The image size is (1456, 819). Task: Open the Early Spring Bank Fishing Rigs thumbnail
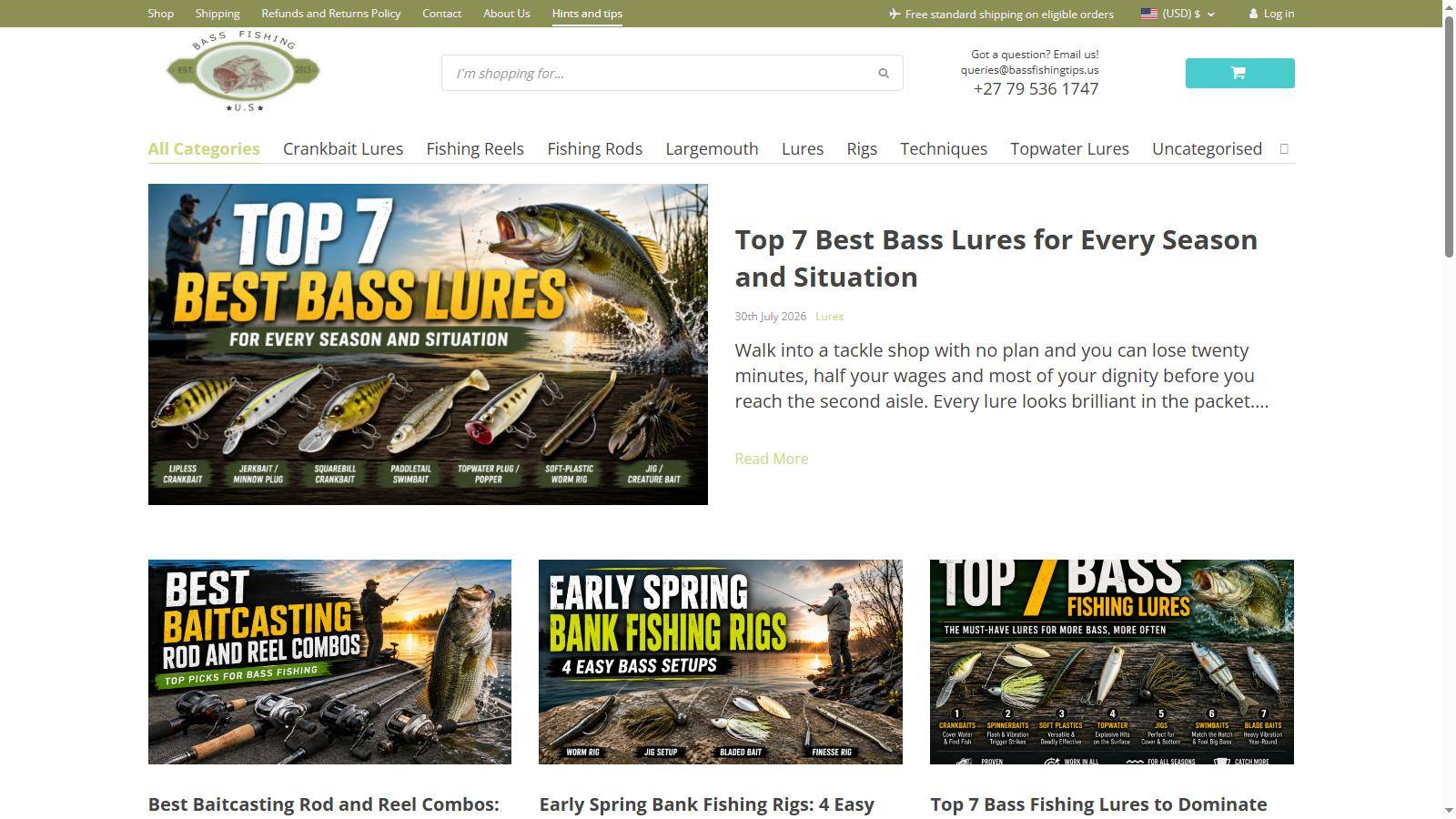click(x=721, y=662)
